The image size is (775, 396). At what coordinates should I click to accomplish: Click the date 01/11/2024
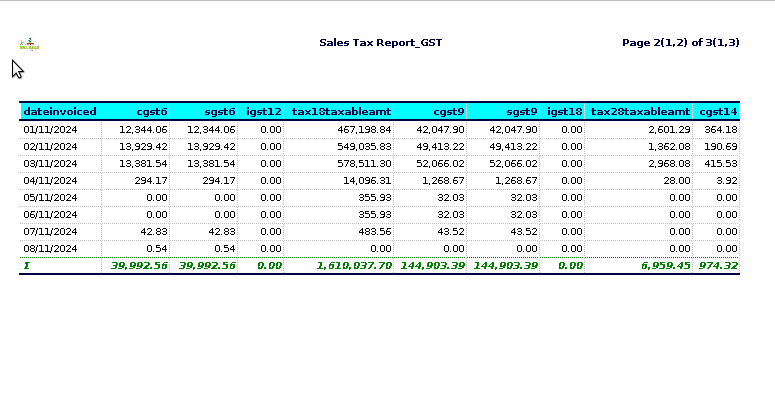click(x=50, y=130)
